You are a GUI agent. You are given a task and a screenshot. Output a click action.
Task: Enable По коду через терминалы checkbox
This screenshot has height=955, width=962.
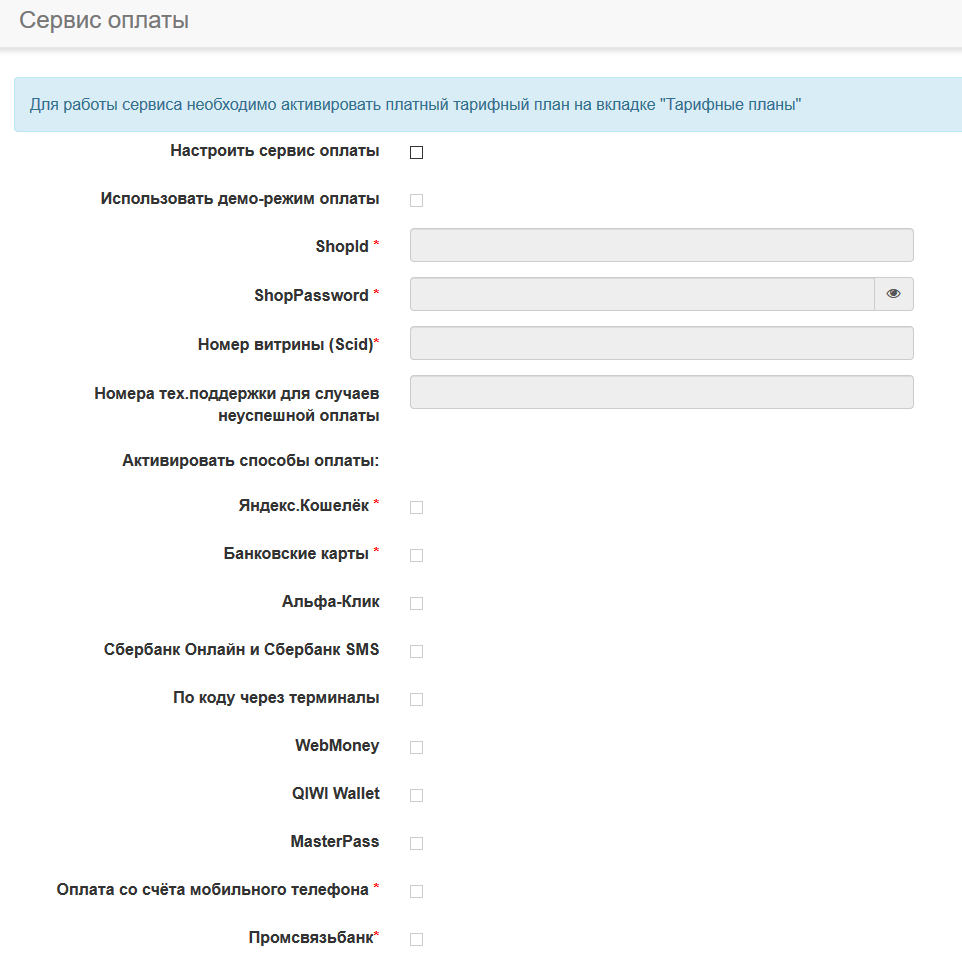(x=417, y=699)
